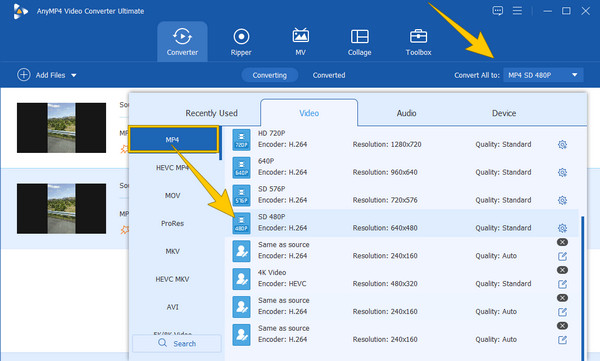600x361 pixels.
Task: Select the second video thumbnail
Action: (61, 209)
